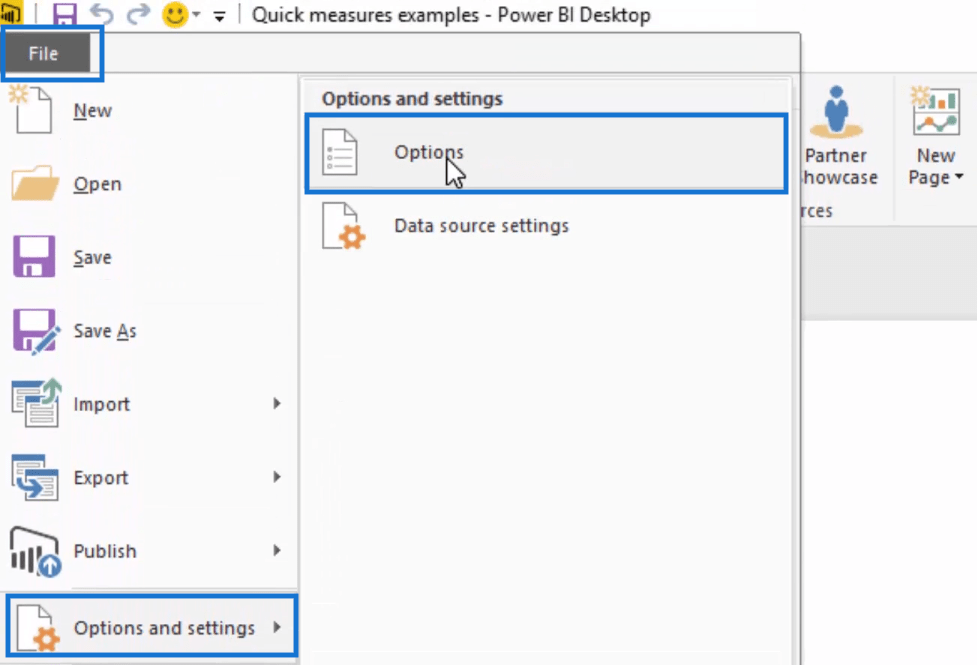Expand Options and settings submenu arrow
The image size is (977, 665).
point(277,627)
